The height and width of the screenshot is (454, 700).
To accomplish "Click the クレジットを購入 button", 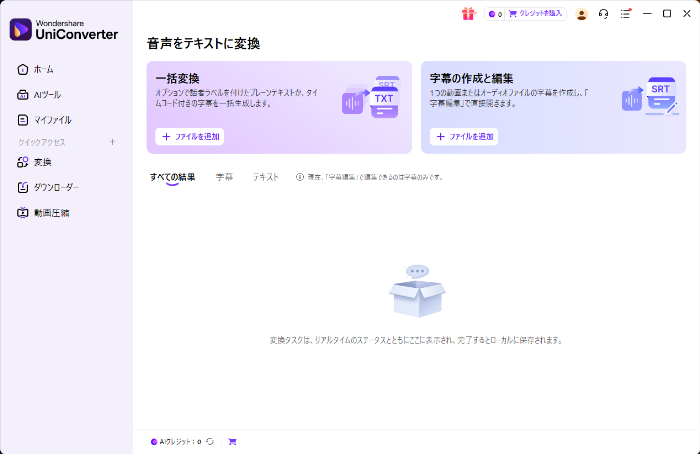I will (536, 14).
